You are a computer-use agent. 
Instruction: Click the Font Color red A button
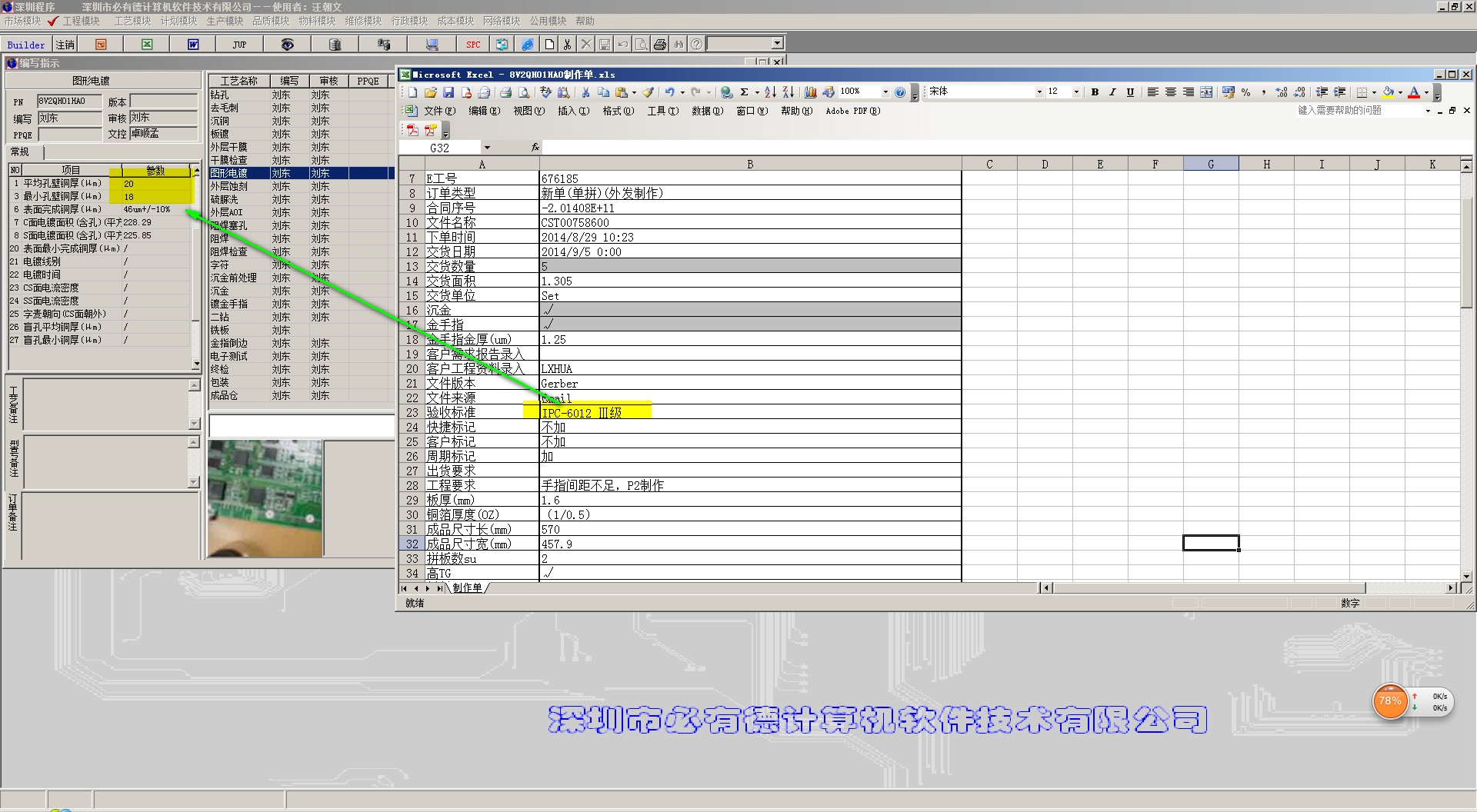click(1414, 92)
